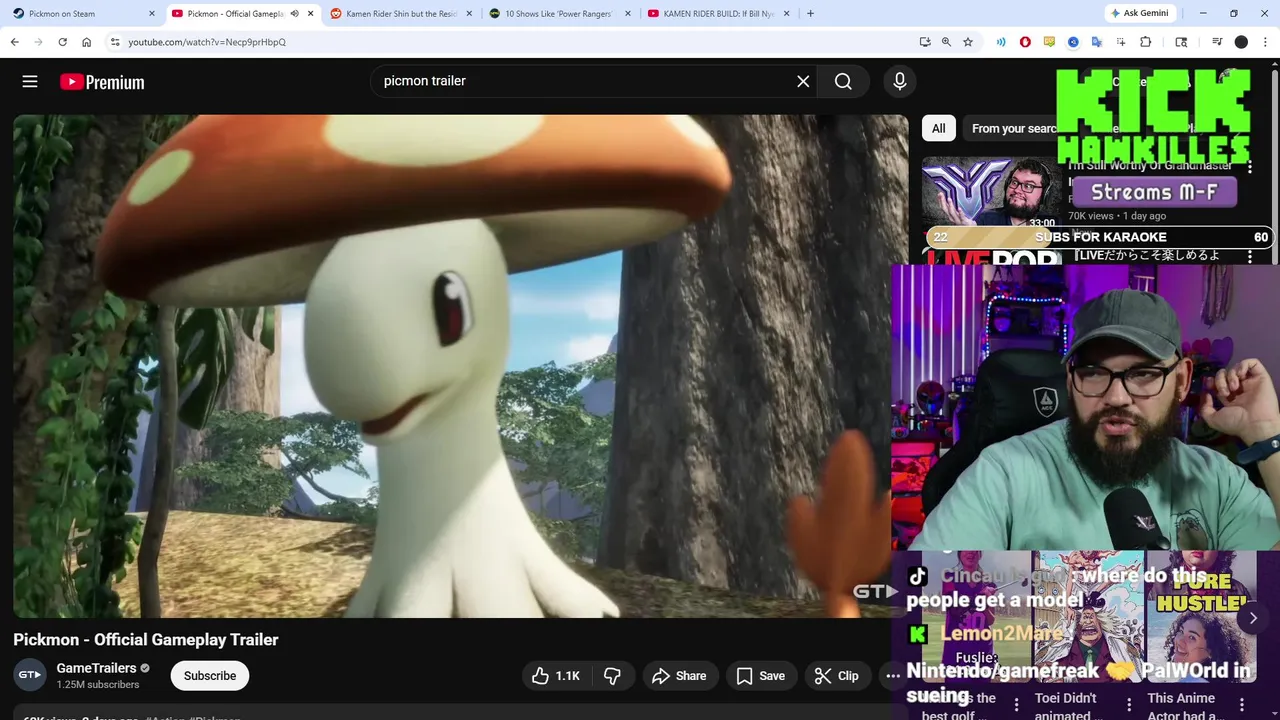Go to YouTube Premium home logo

coord(102,82)
